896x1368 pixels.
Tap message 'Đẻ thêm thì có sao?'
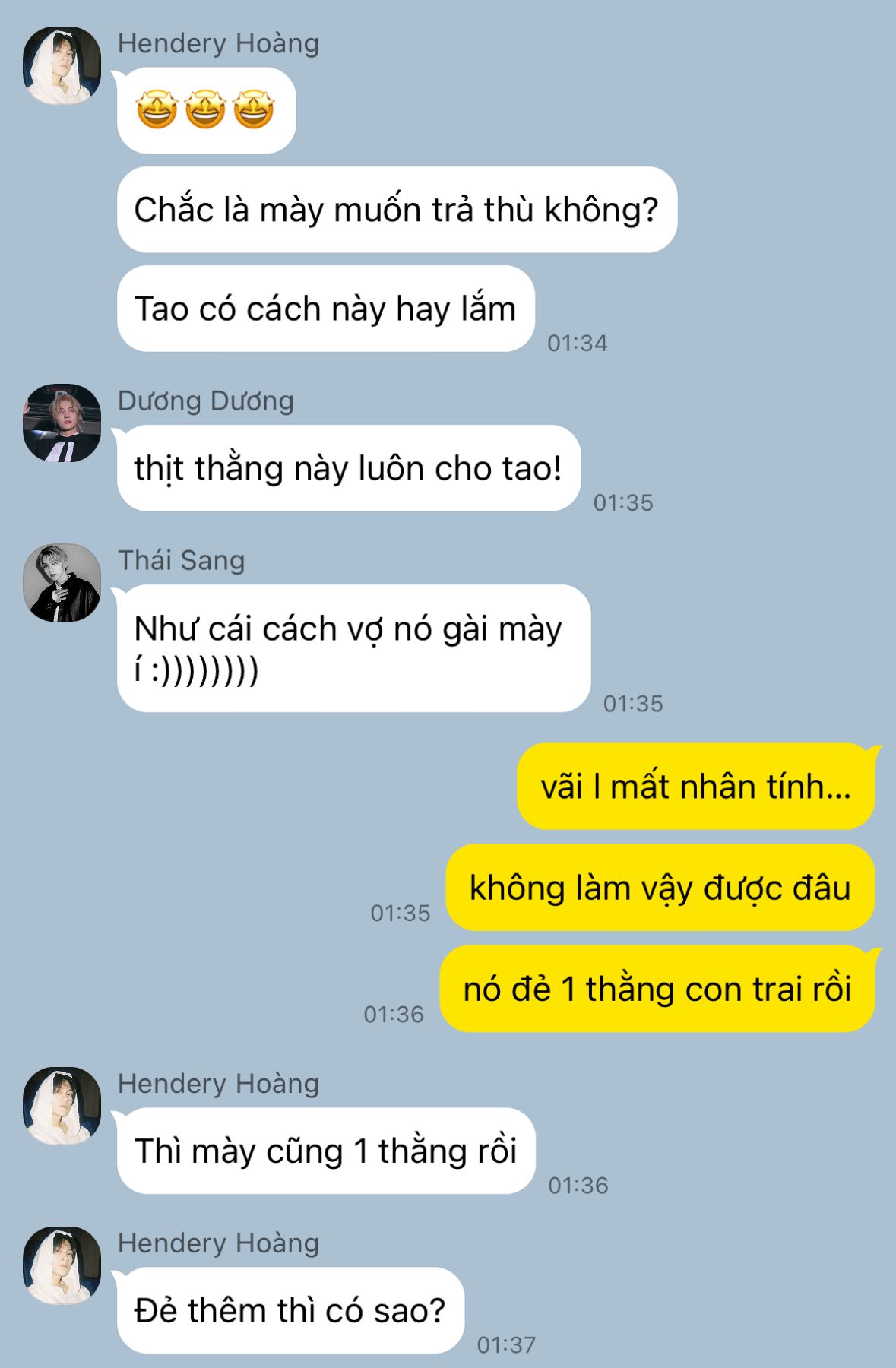290,1310
